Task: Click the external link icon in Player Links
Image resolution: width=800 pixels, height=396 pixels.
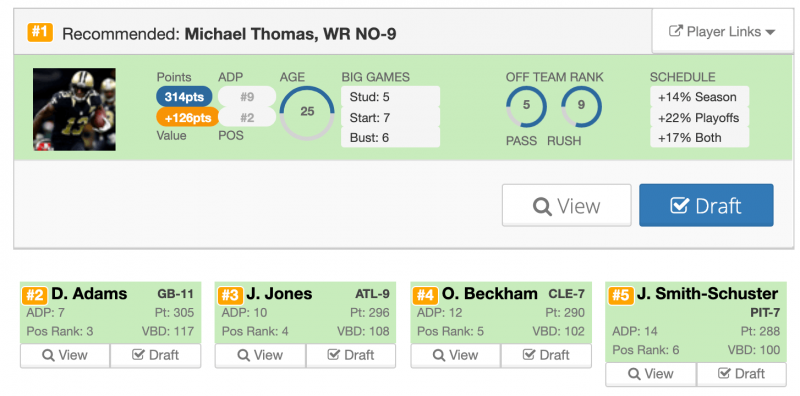Action: click(676, 32)
